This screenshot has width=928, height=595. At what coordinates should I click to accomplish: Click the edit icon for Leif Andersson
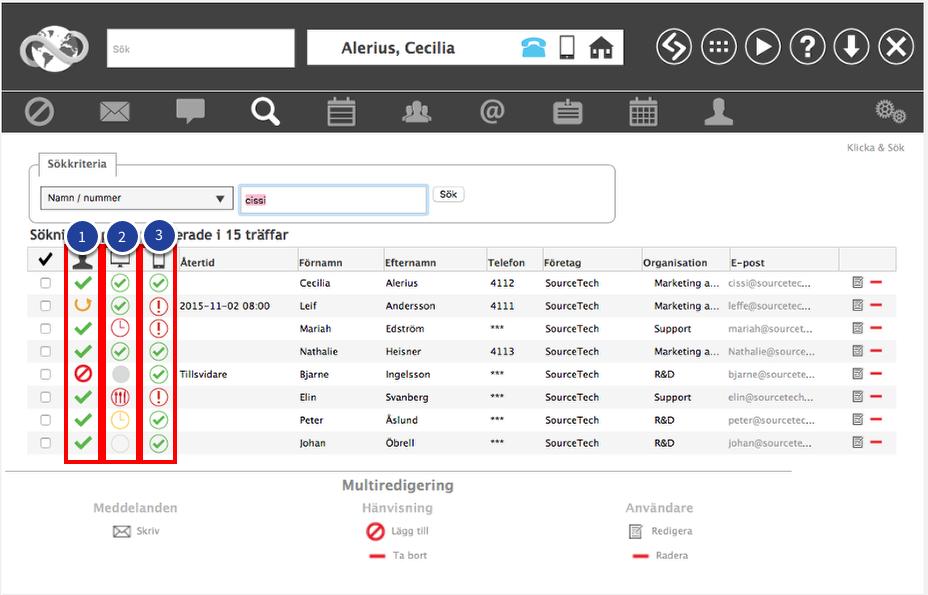pos(858,305)
